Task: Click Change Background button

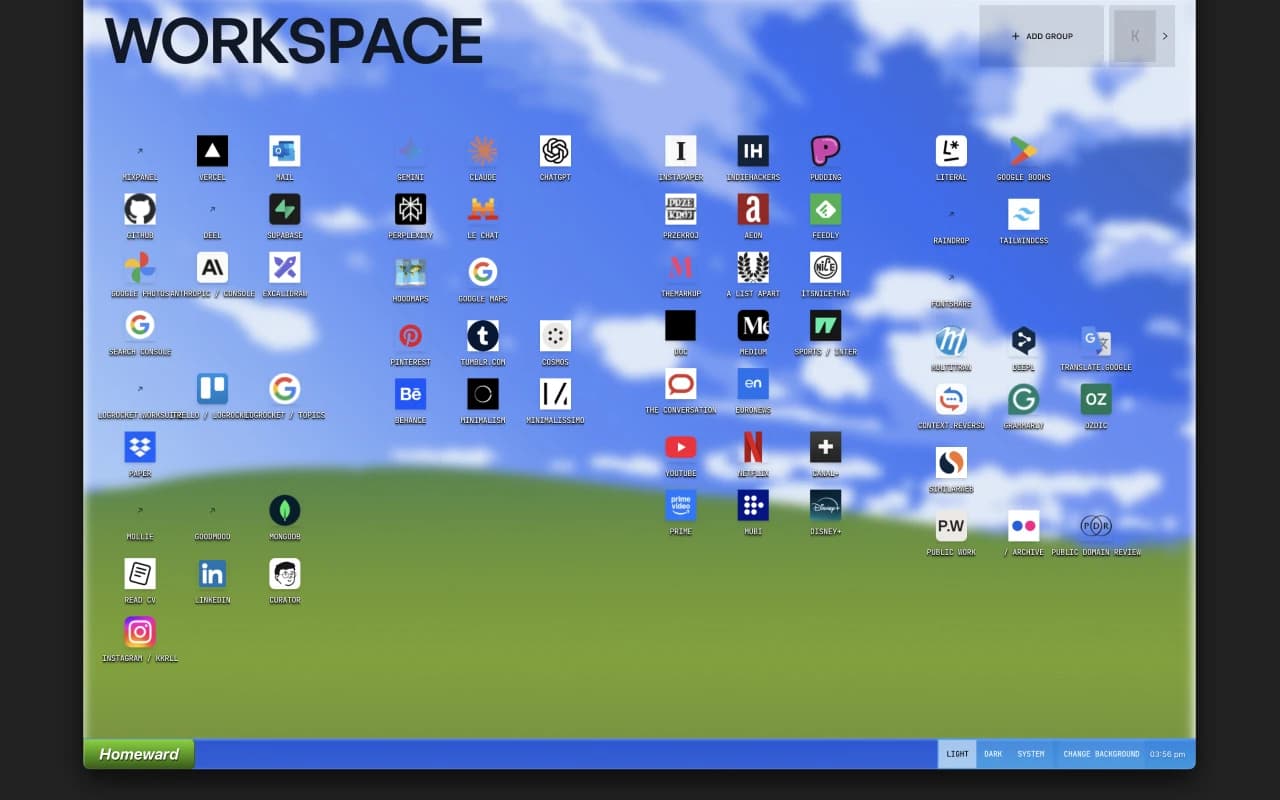Action: (1101, 754)
